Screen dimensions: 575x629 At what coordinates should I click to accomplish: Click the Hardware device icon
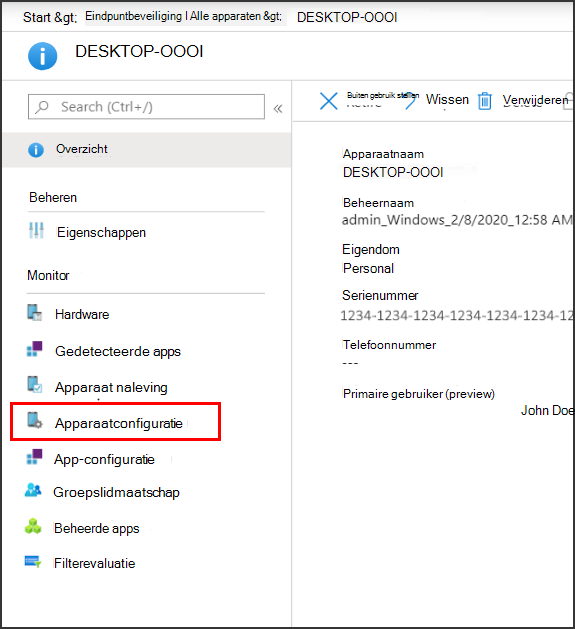35,312
